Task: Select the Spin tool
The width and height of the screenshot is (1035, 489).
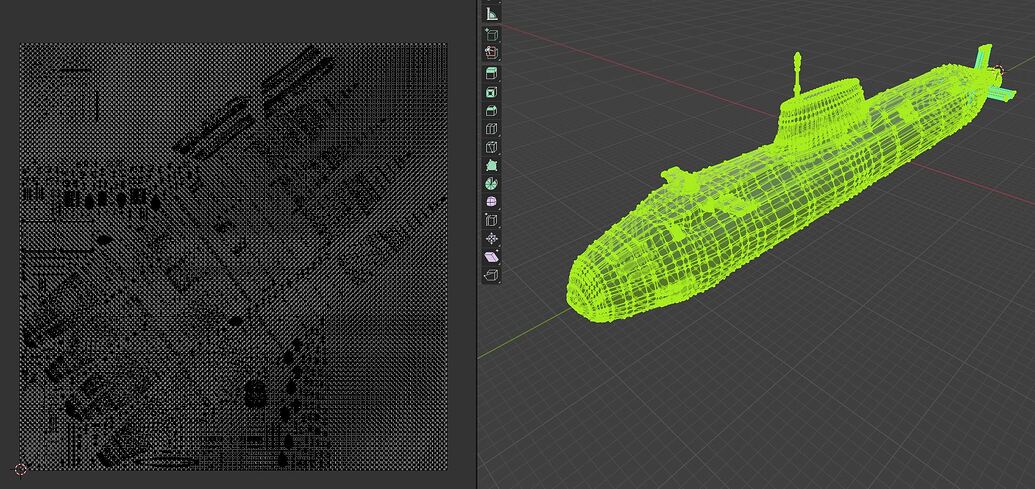Action: pos(491,183)
